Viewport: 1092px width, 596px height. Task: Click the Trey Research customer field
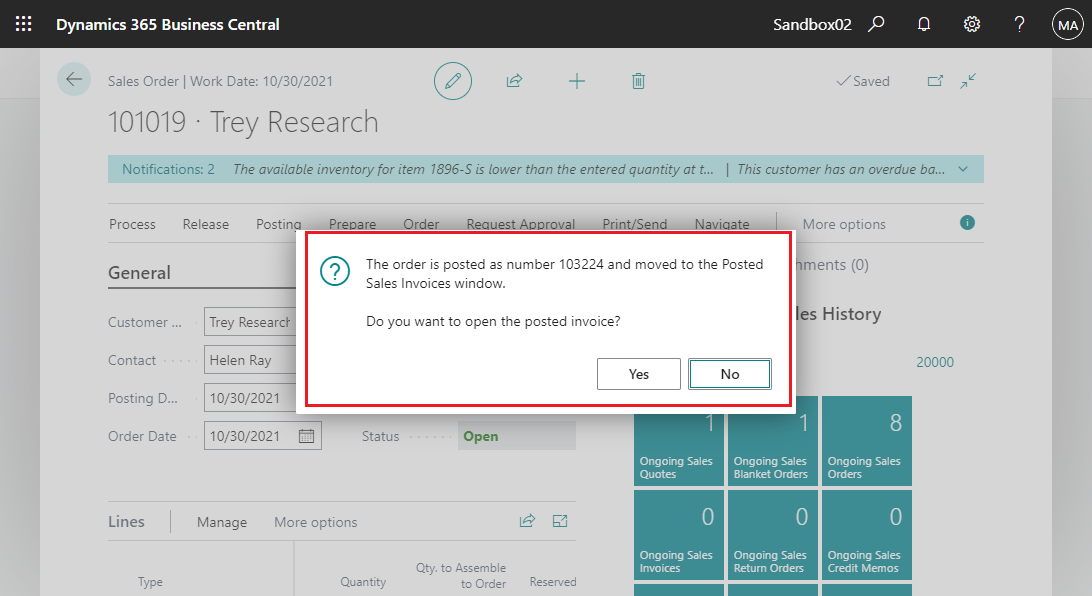point(250,322)
